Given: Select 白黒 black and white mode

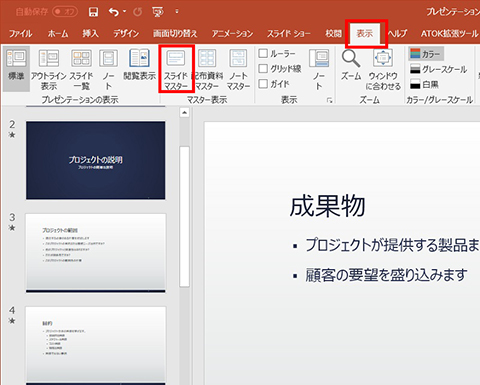Looking at the screenshot, I should [424, 84].
